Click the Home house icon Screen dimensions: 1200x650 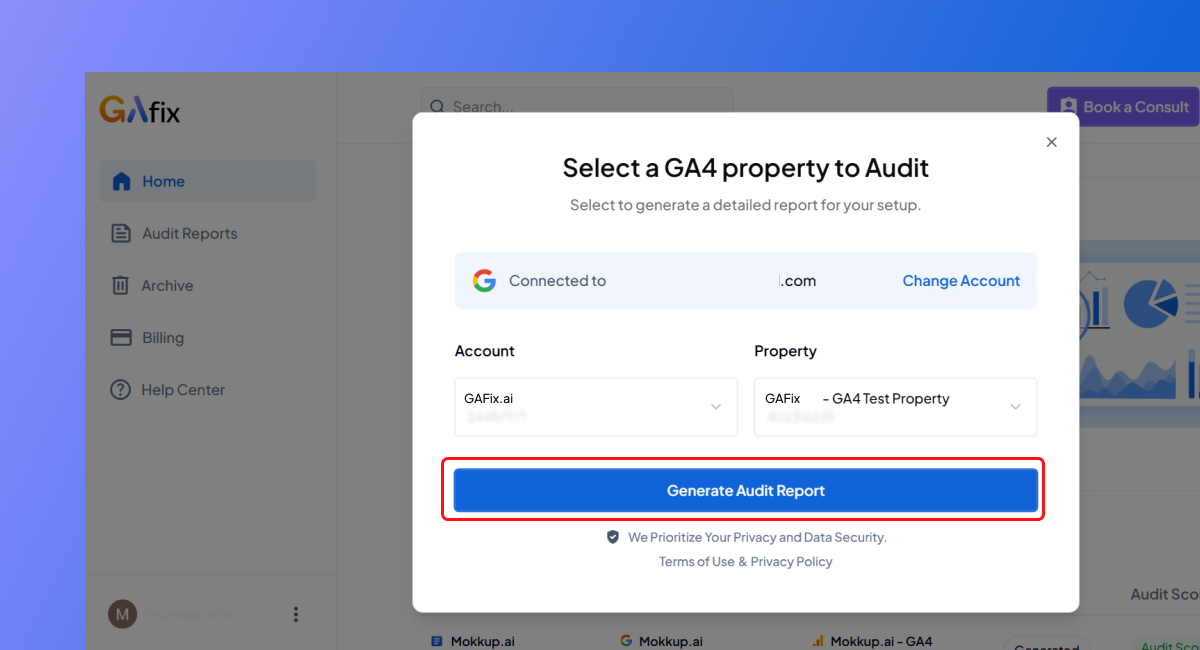pos(121,181)
